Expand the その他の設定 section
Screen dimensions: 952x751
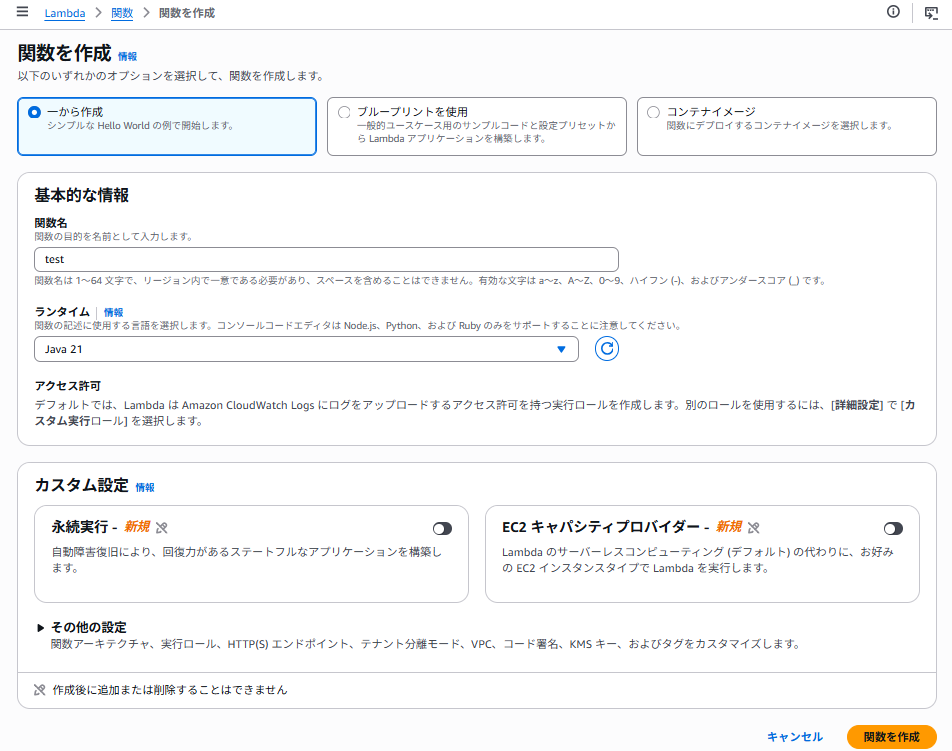(41, 628)
